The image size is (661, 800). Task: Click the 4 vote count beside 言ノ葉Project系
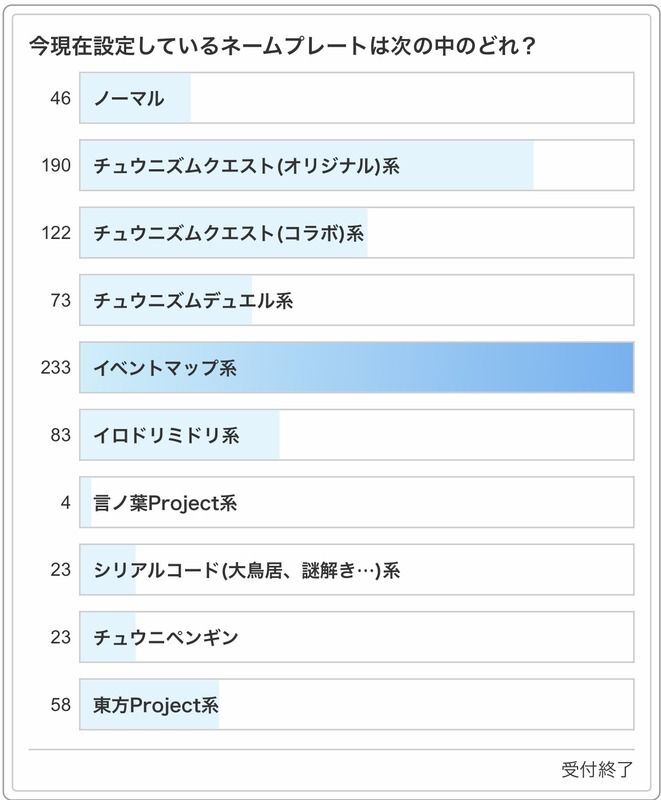[65, 502]
